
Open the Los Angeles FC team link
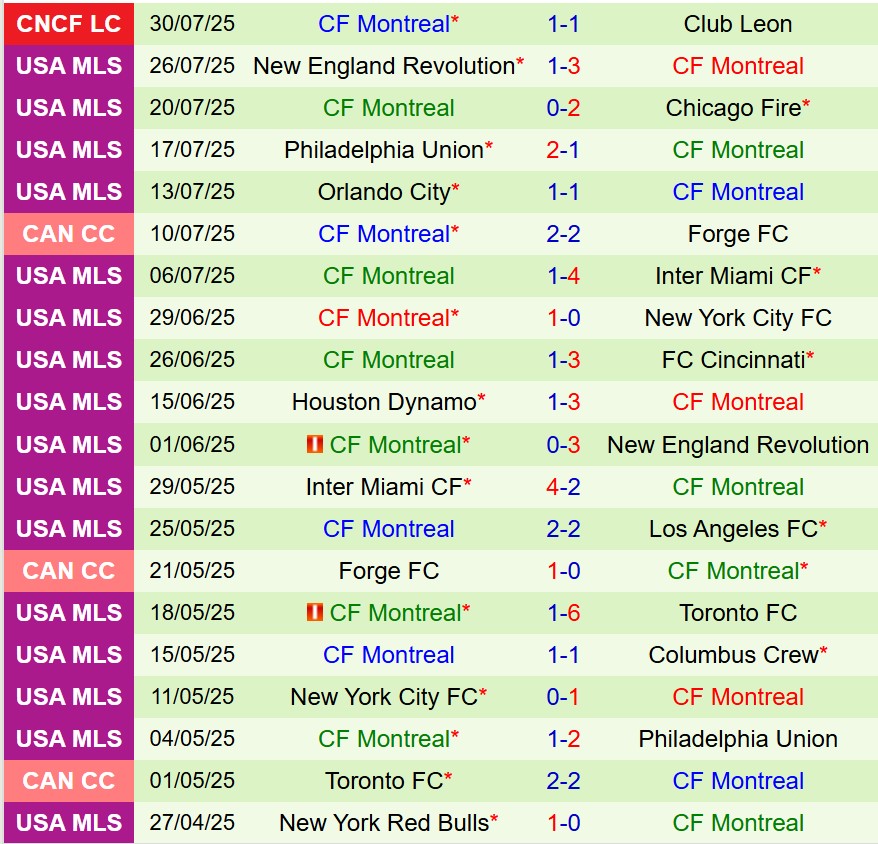[733, 529]
